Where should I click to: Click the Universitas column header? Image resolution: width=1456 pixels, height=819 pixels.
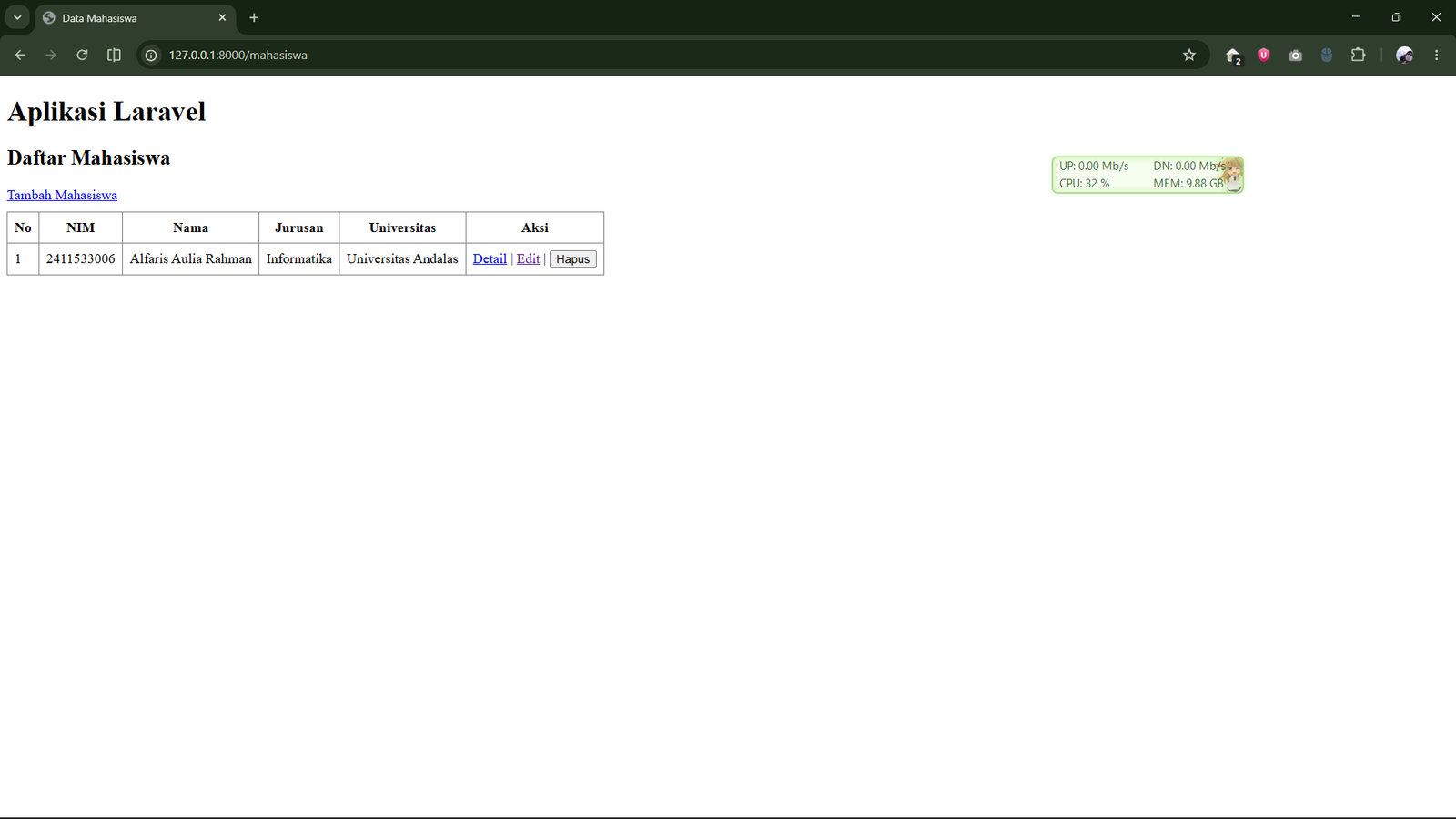[402, 227]
